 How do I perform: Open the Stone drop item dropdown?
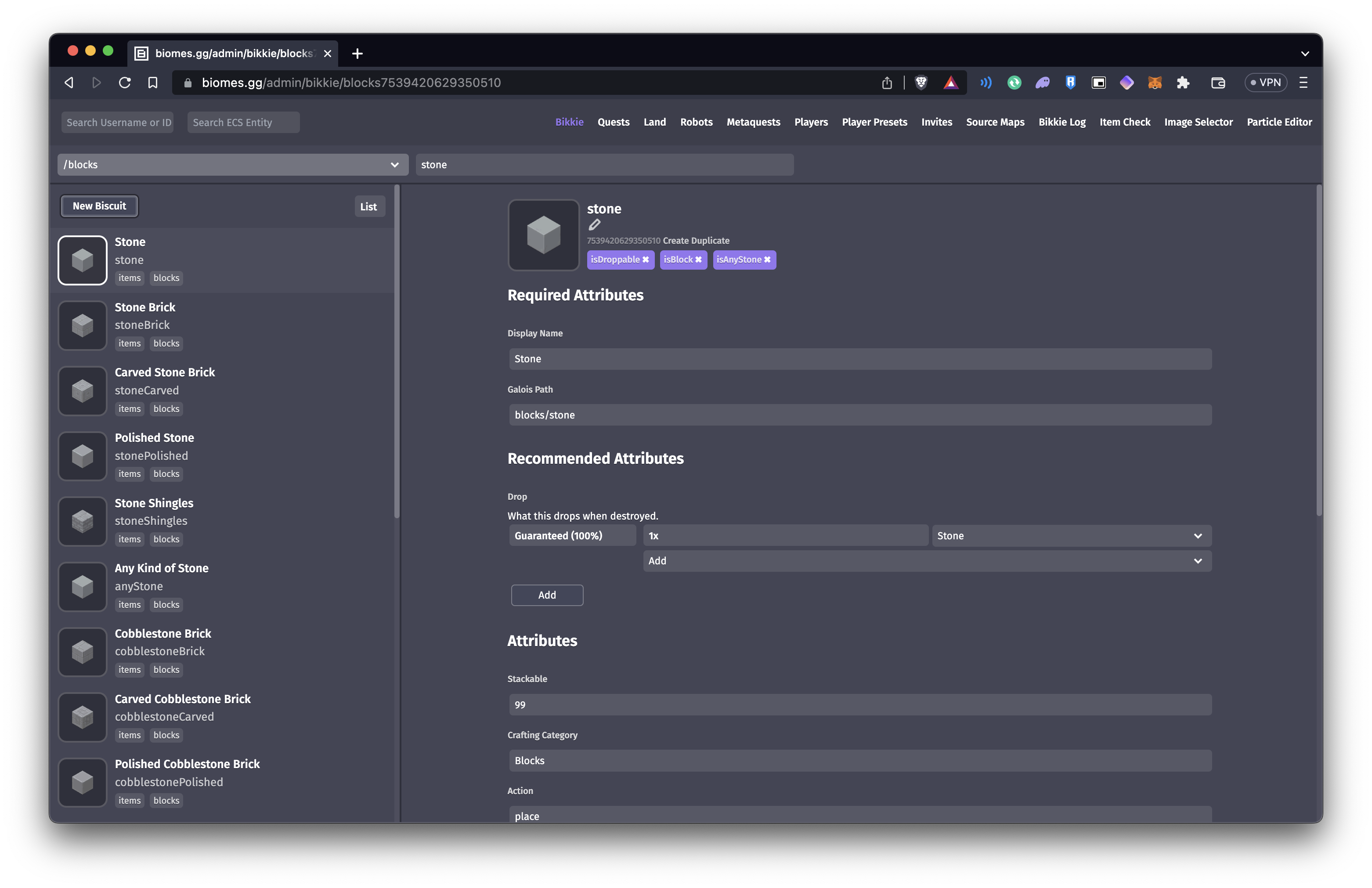[1071, 536]
